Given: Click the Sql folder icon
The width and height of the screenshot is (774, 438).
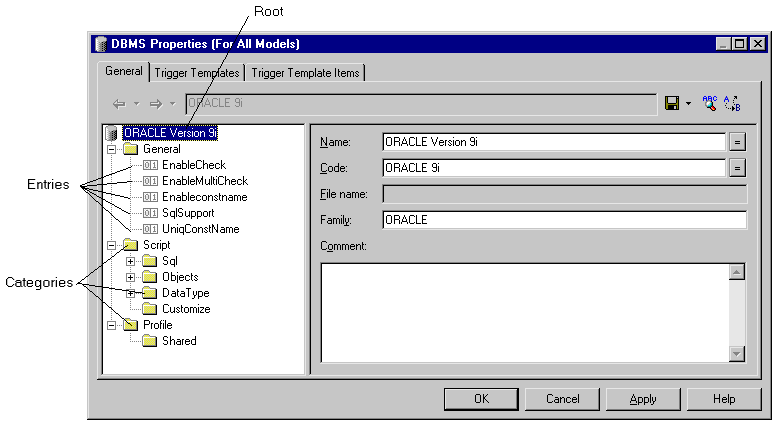Looking at the screenshot, I should 150,261.
